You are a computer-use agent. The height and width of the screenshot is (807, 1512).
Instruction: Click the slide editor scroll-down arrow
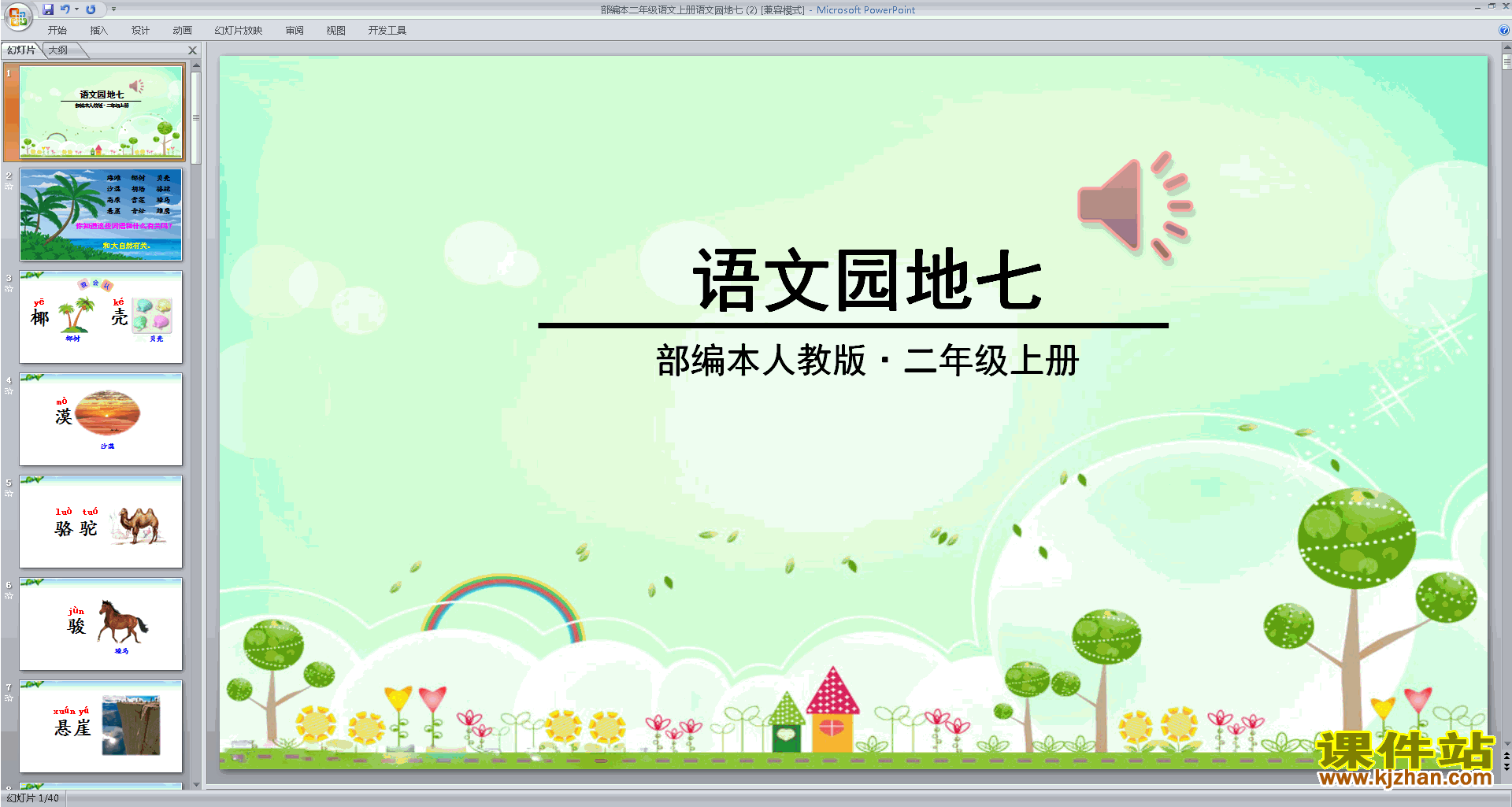(x=1506, y=743)
